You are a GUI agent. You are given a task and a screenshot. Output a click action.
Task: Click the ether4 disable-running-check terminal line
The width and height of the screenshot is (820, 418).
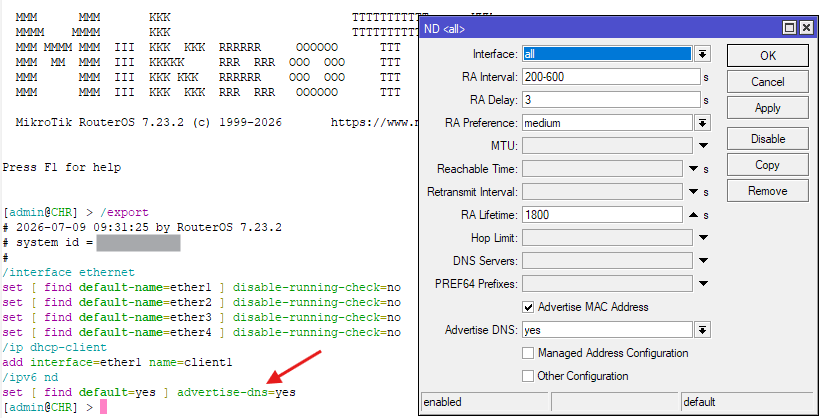[x=201, y=332]
